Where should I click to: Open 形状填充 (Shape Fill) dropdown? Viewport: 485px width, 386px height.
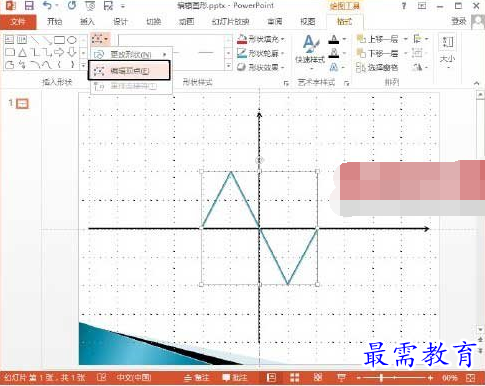(261, 39)
